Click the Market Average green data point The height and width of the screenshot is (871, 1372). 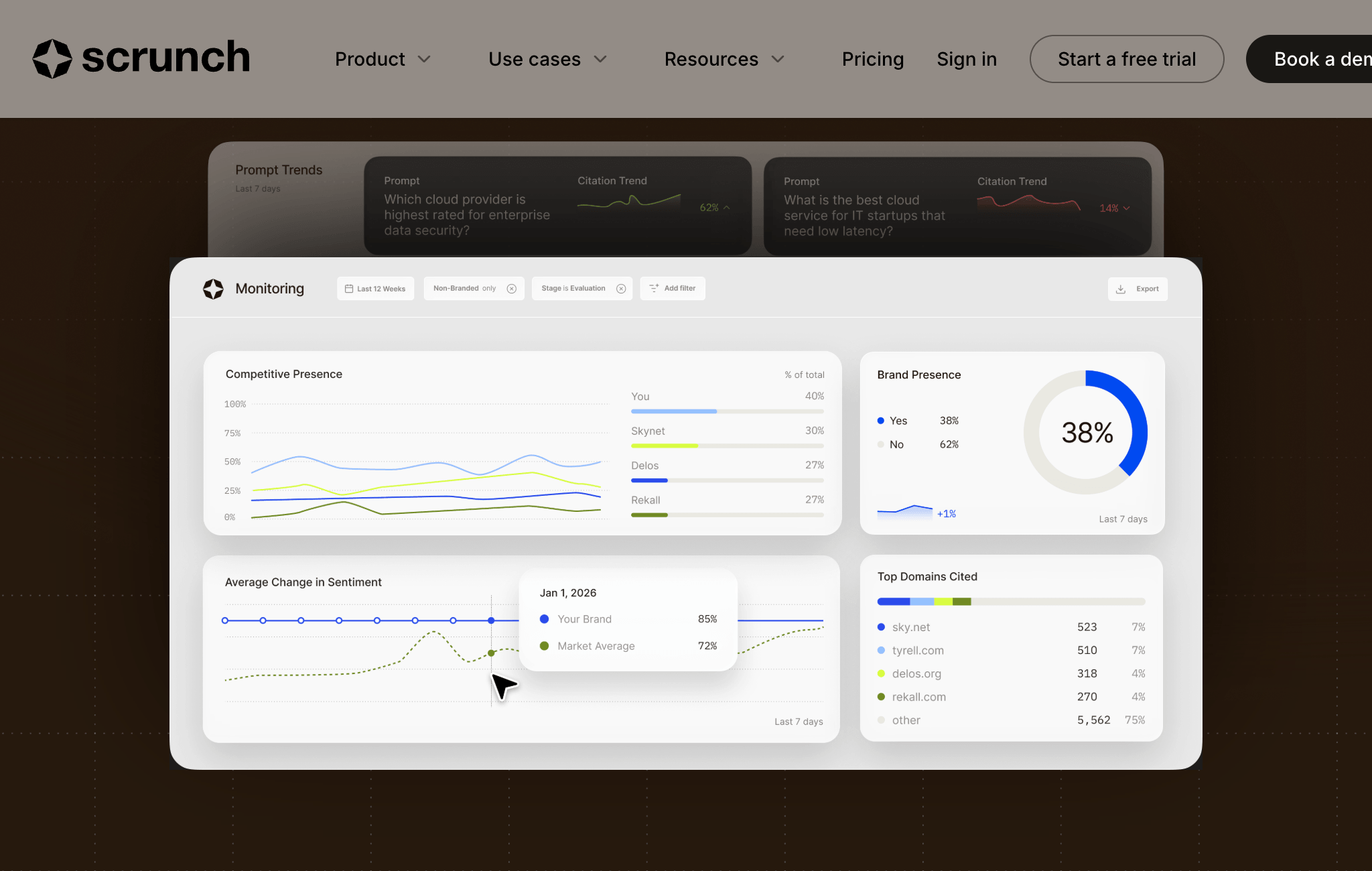(x=491, y=653)
